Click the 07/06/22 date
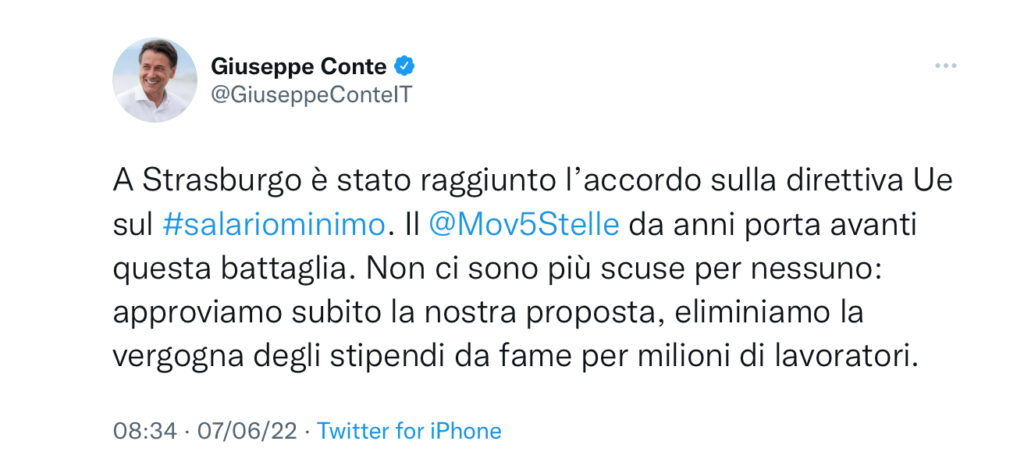This screenshot has height=459, width=1024. click(x=246, y=431)
